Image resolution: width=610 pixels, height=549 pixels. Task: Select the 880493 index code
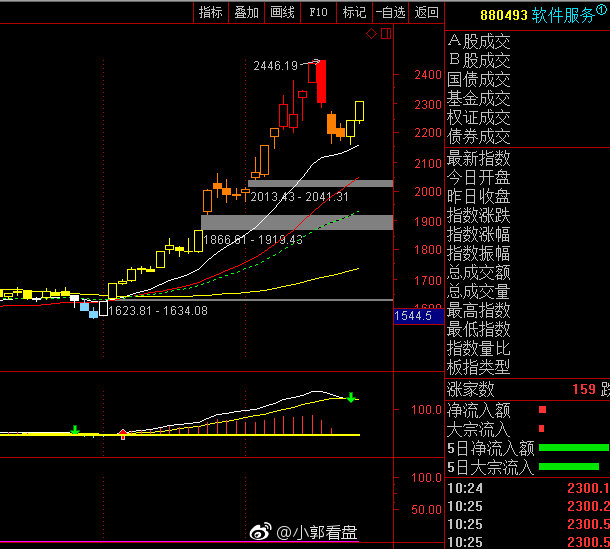504,15
